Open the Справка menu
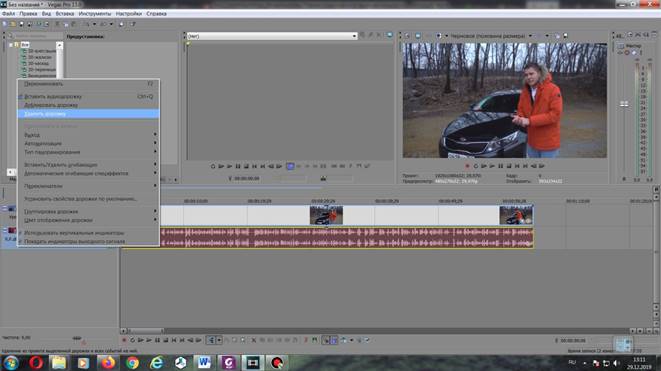The width and height of the screenshot is (661, 371). coord(156,14)
